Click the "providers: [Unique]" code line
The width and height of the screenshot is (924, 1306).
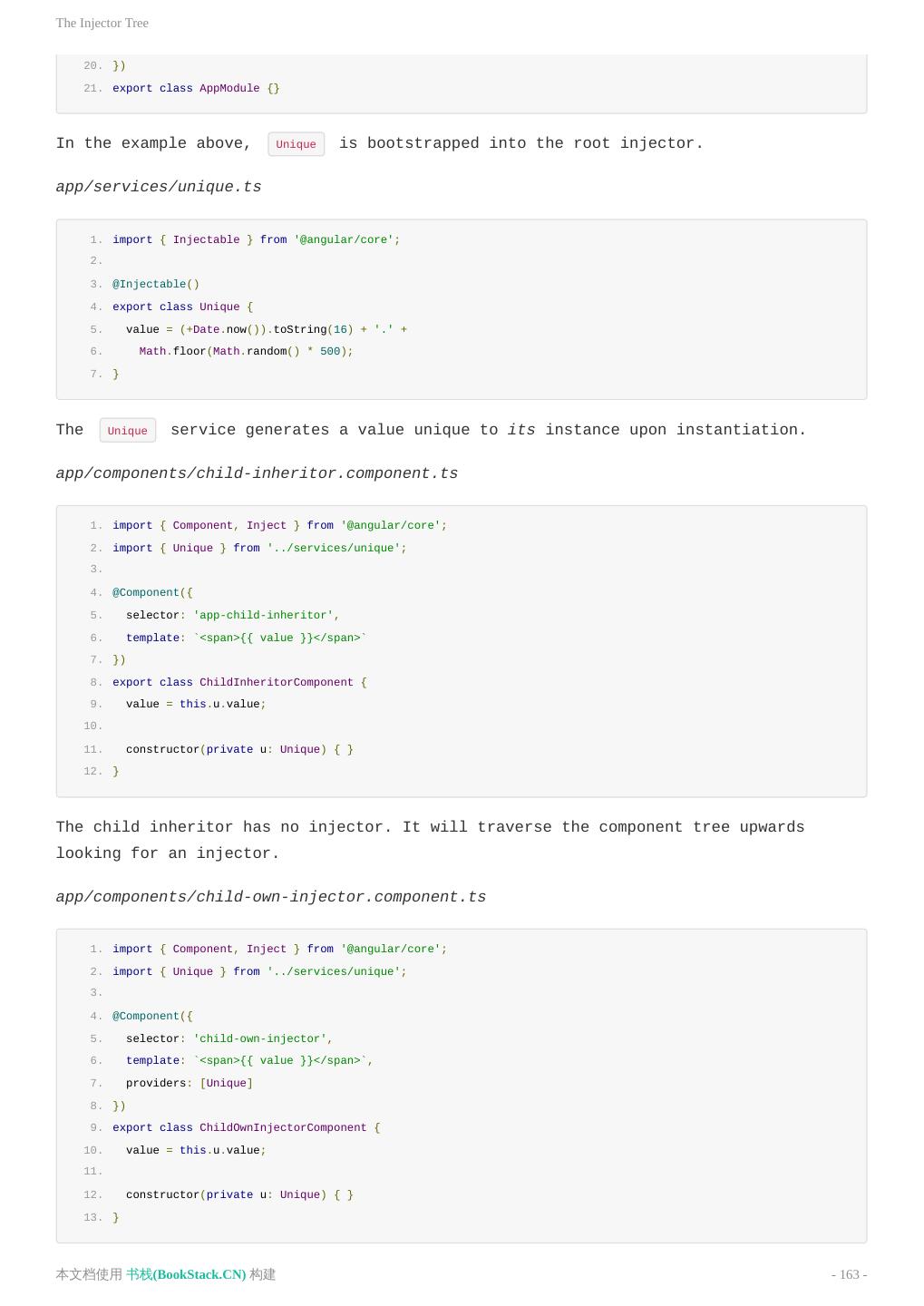pyautogui.click(x=189, y=1083)
